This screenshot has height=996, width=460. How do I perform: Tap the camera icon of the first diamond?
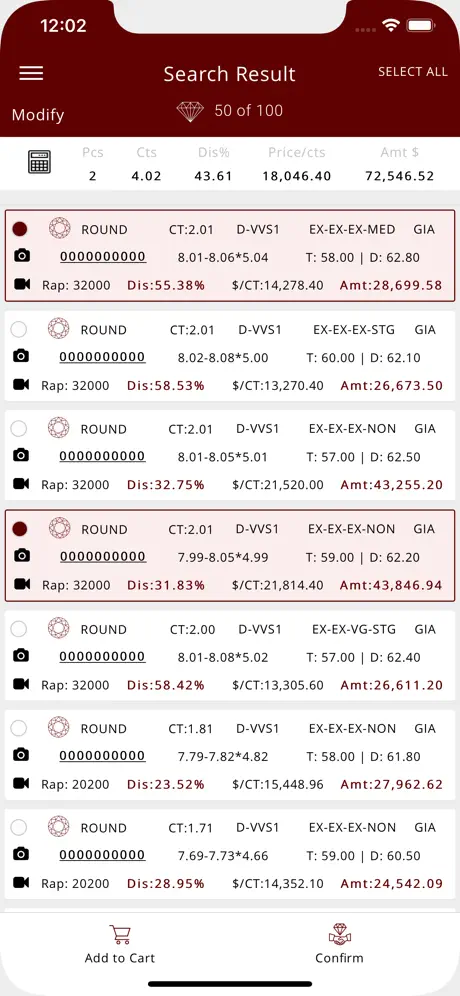pyautogui.click(x=22, y=256)
